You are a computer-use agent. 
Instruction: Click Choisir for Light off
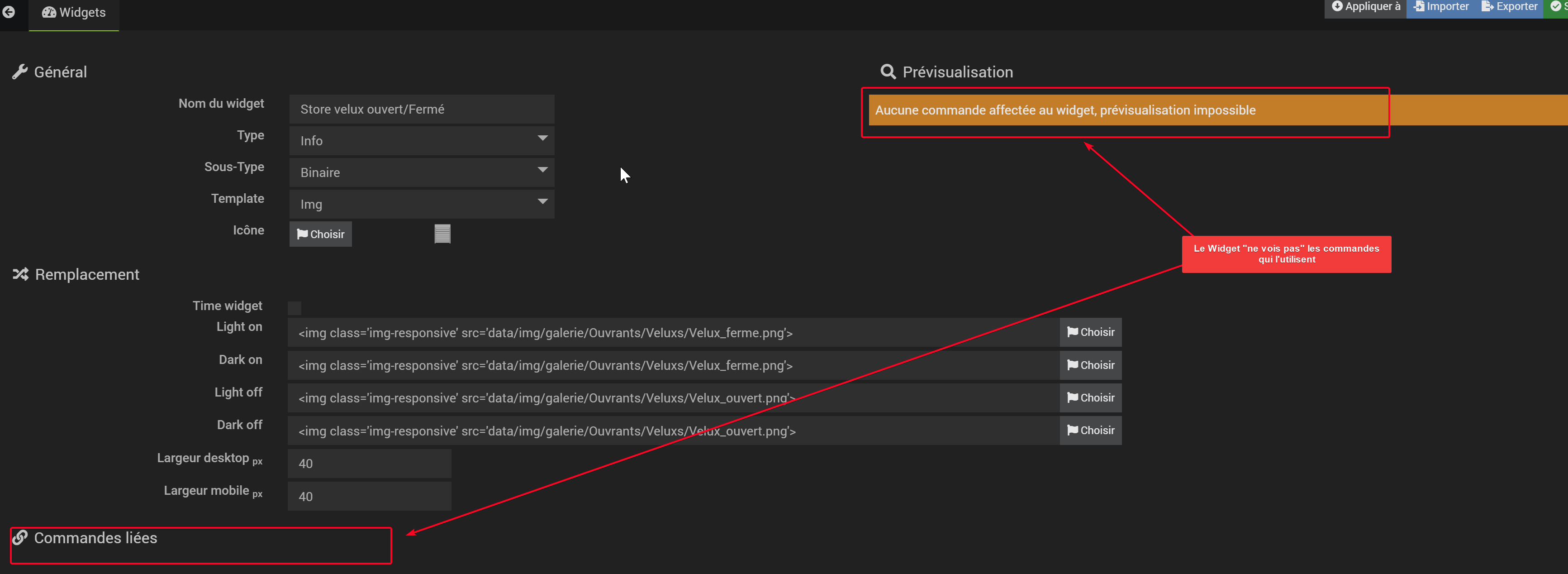click(x=1090, y=398)
